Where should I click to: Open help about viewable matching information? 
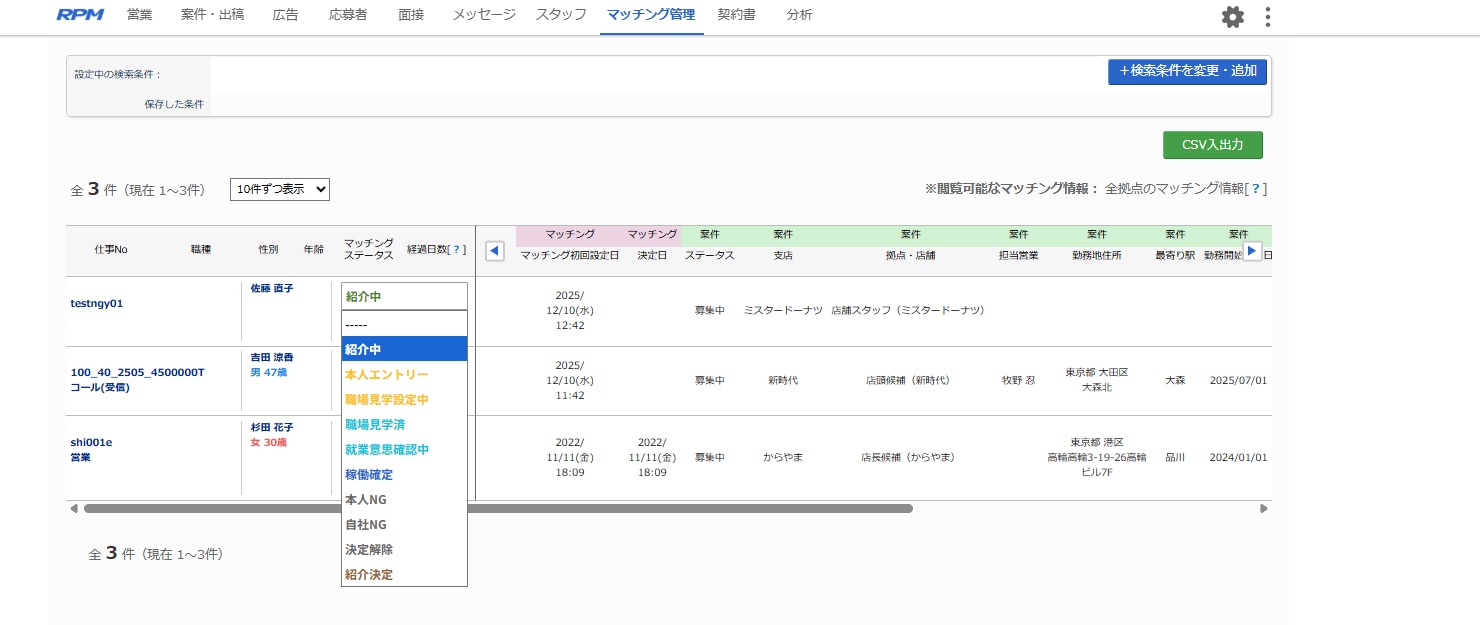click(1256, 188)
